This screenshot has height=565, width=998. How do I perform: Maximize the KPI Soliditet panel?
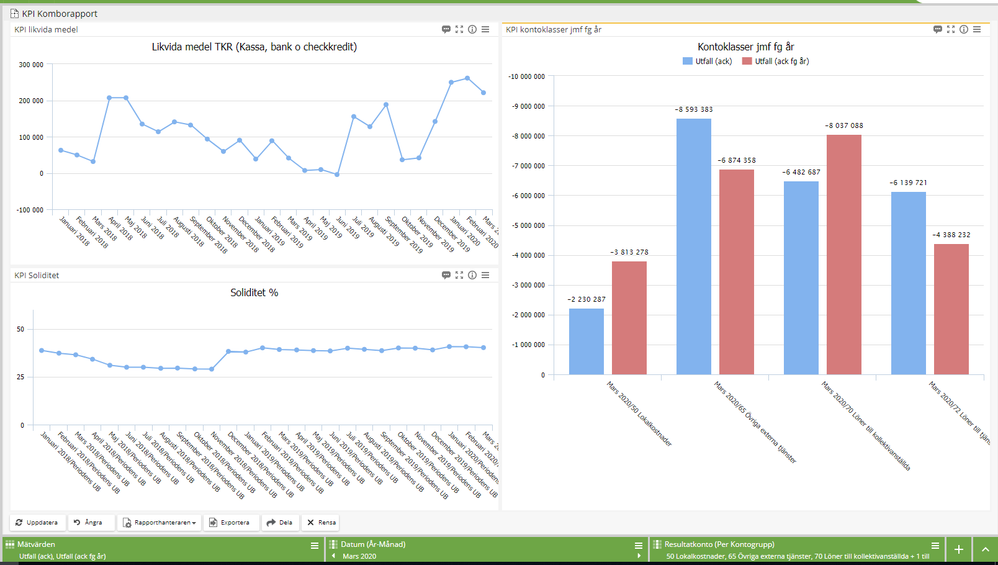tap(459, 275)
